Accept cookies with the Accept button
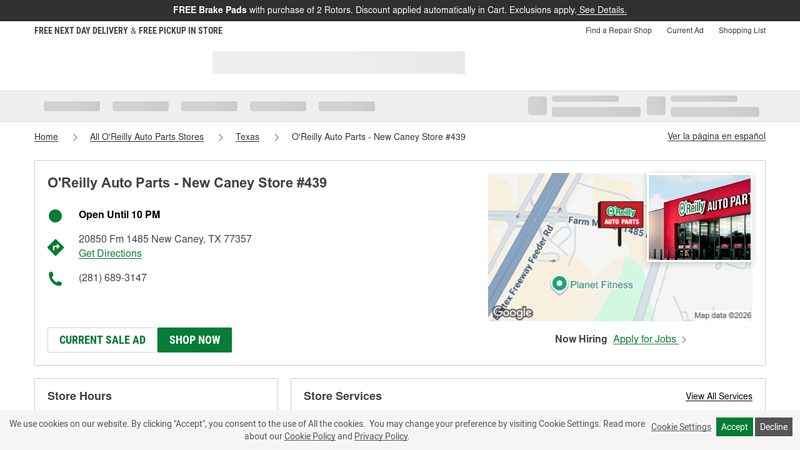 (x=734, y=427)
